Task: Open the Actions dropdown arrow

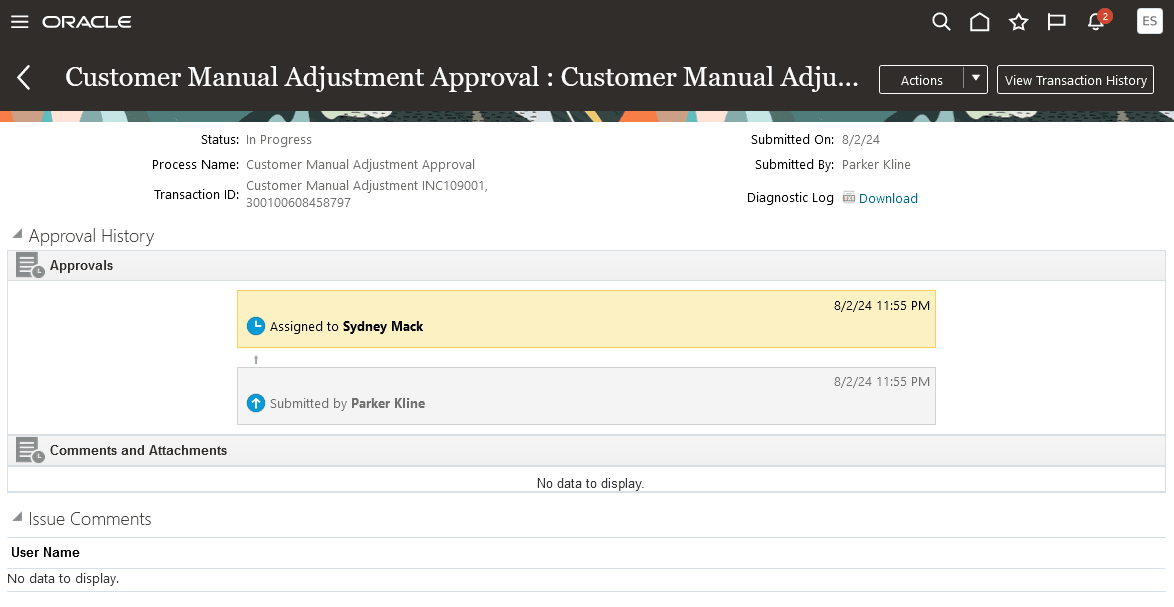Action: coord(976,79)
